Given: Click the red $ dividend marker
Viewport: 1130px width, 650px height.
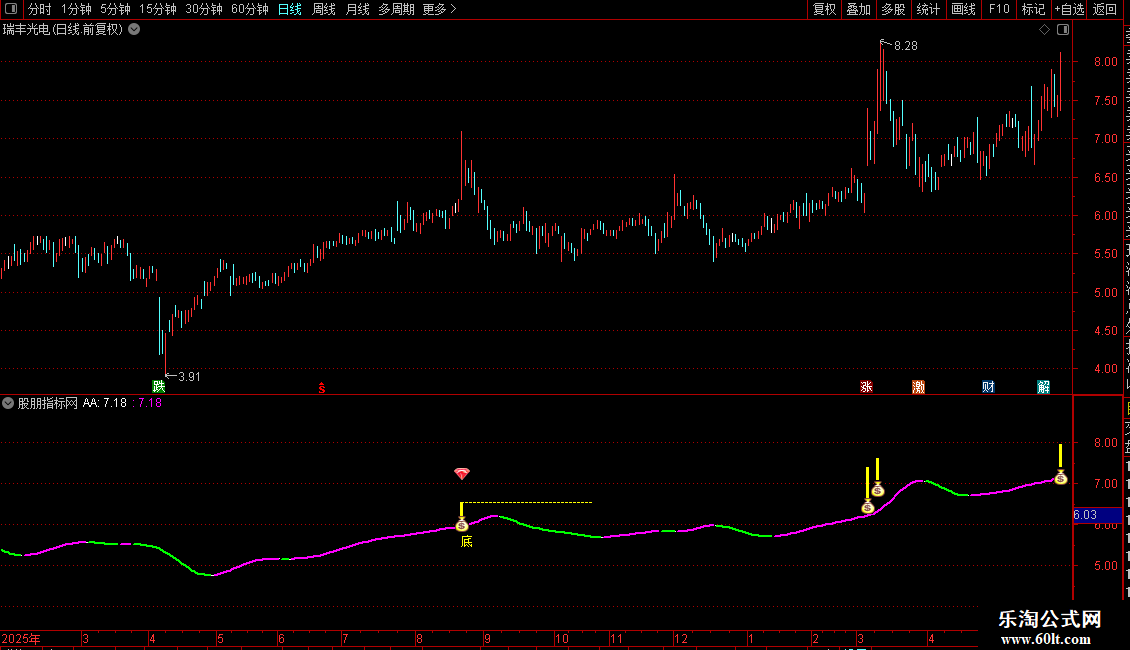Looking at the screenshot, I should pos(322,388).
